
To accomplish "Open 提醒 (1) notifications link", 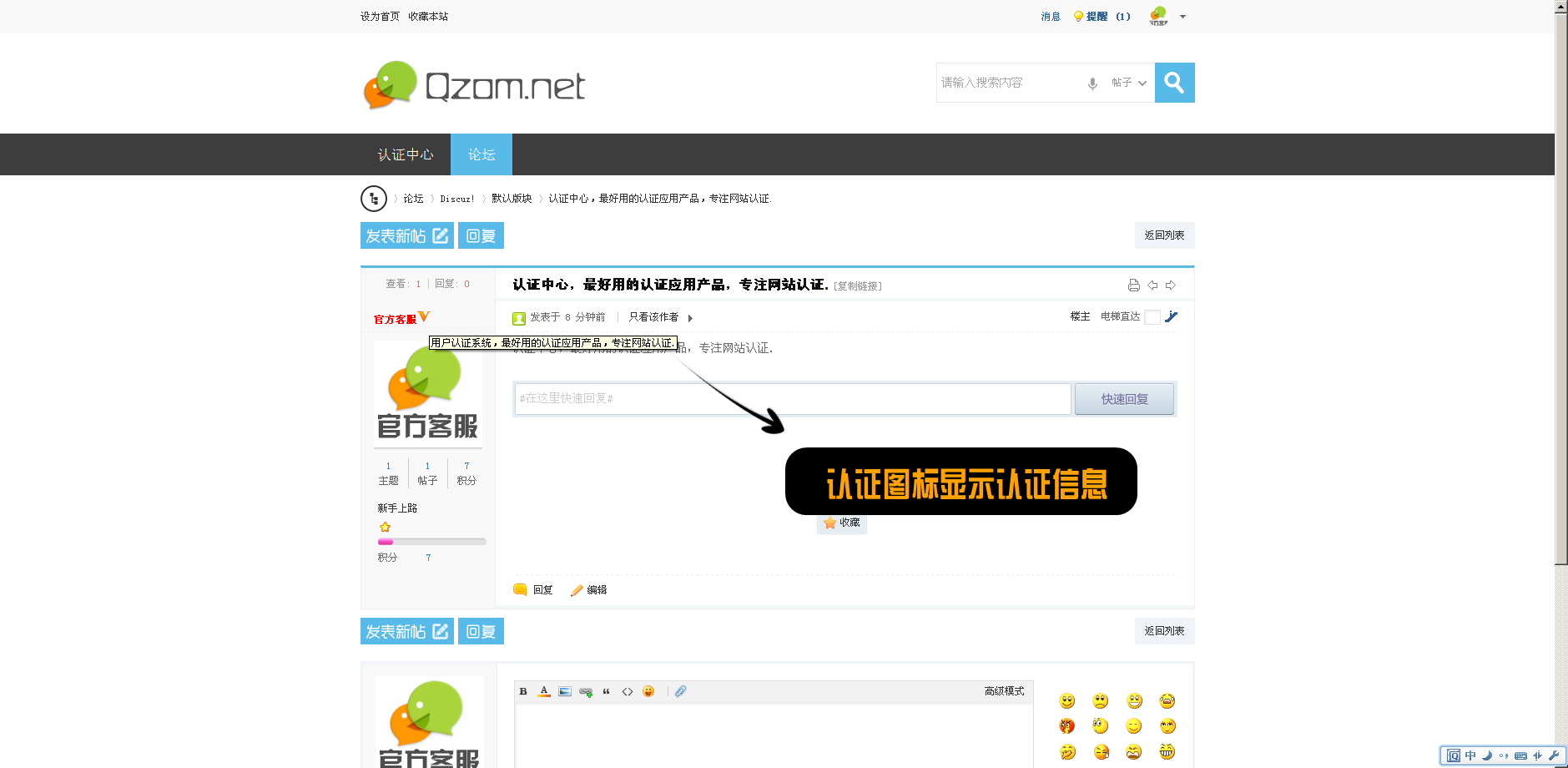I will point(1102,17).
